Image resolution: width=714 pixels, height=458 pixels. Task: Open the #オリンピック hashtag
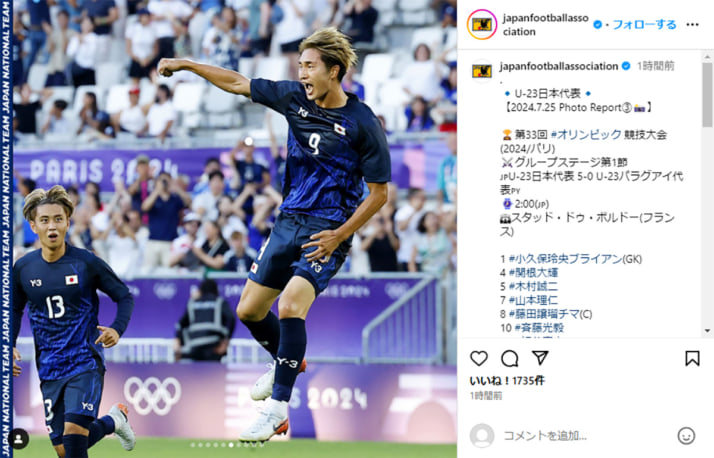coord(586,134)
